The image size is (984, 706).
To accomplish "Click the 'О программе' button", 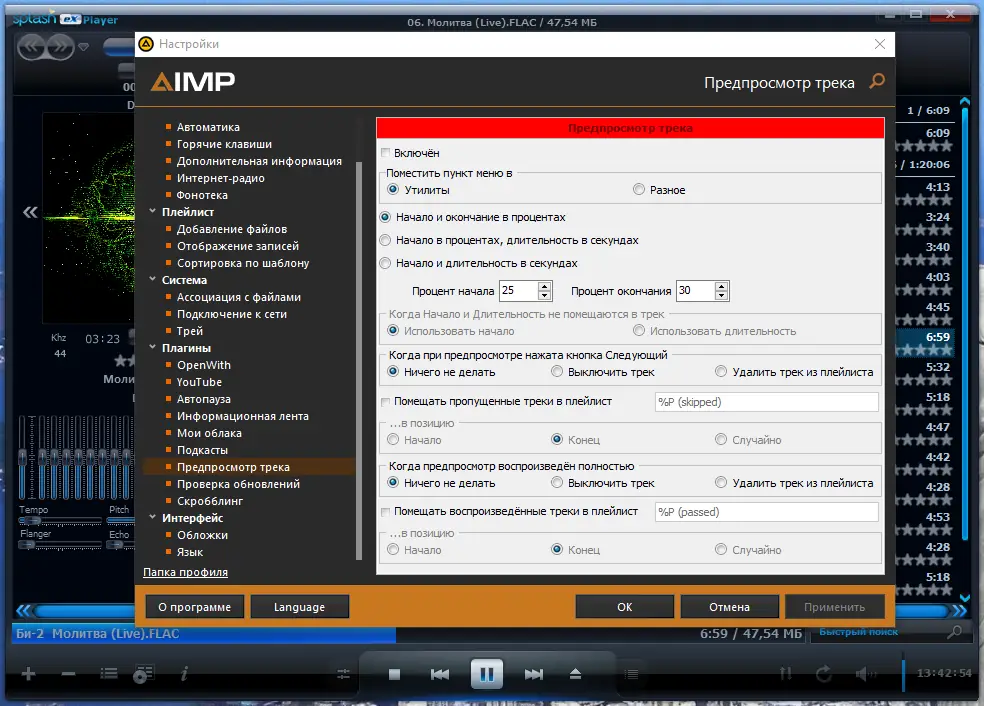I will click(x=195, y=607).
